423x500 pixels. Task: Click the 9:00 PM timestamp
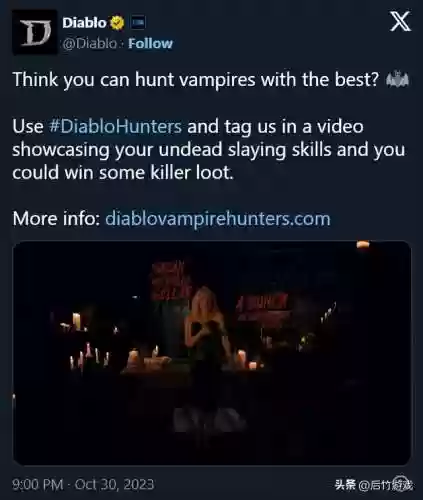[38, 484]
